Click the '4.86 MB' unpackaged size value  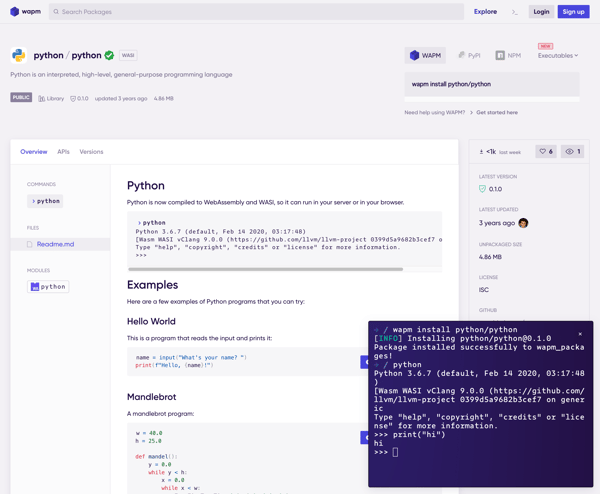click(490, 257)
